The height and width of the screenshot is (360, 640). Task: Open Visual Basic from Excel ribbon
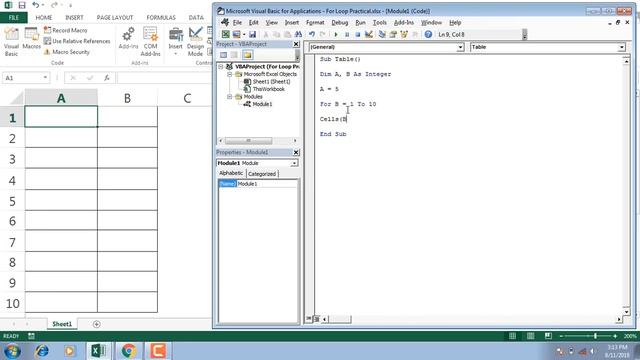coord(11,42)
